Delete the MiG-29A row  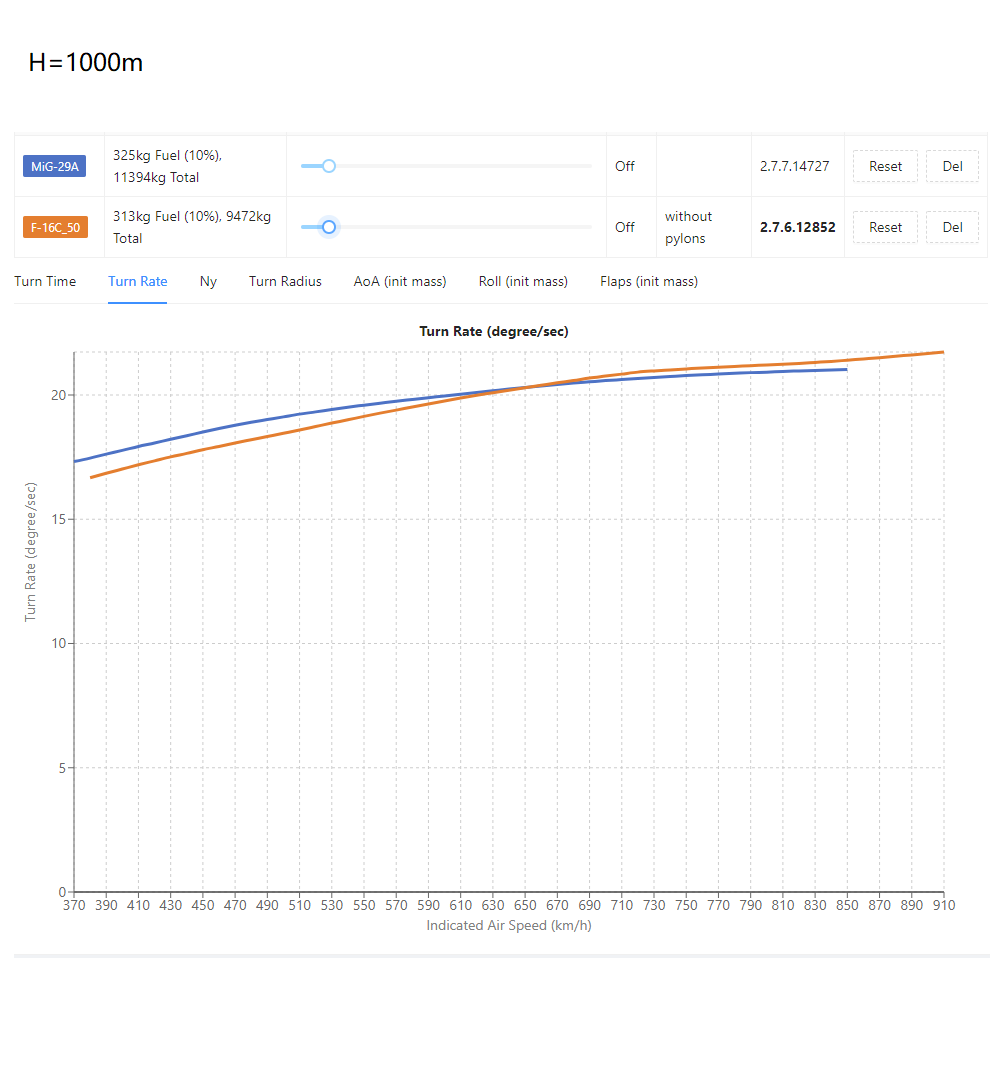(953, 167)
